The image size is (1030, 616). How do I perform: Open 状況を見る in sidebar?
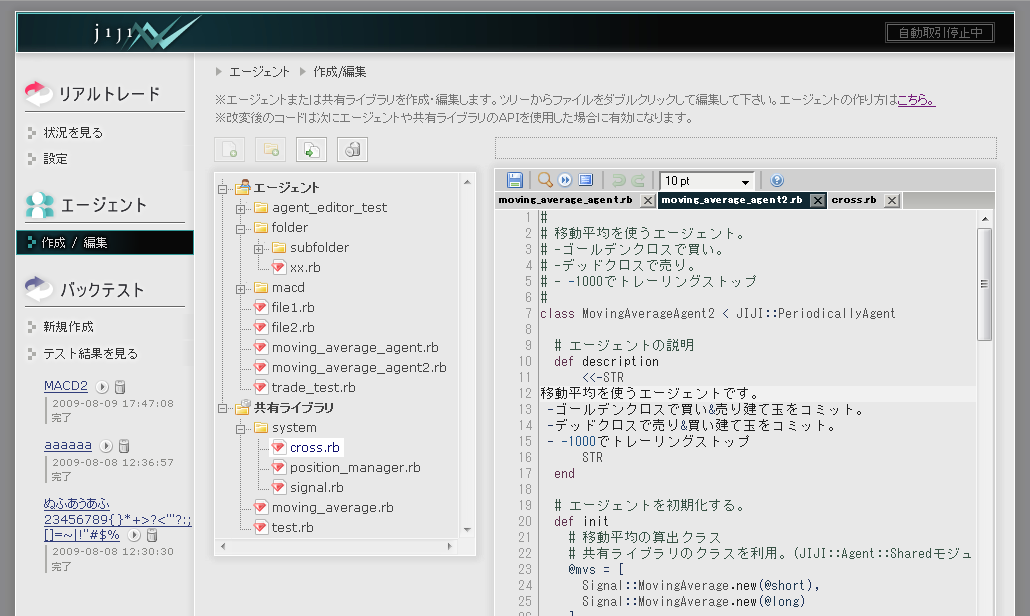pyautogui.click(x=73, y=133)
